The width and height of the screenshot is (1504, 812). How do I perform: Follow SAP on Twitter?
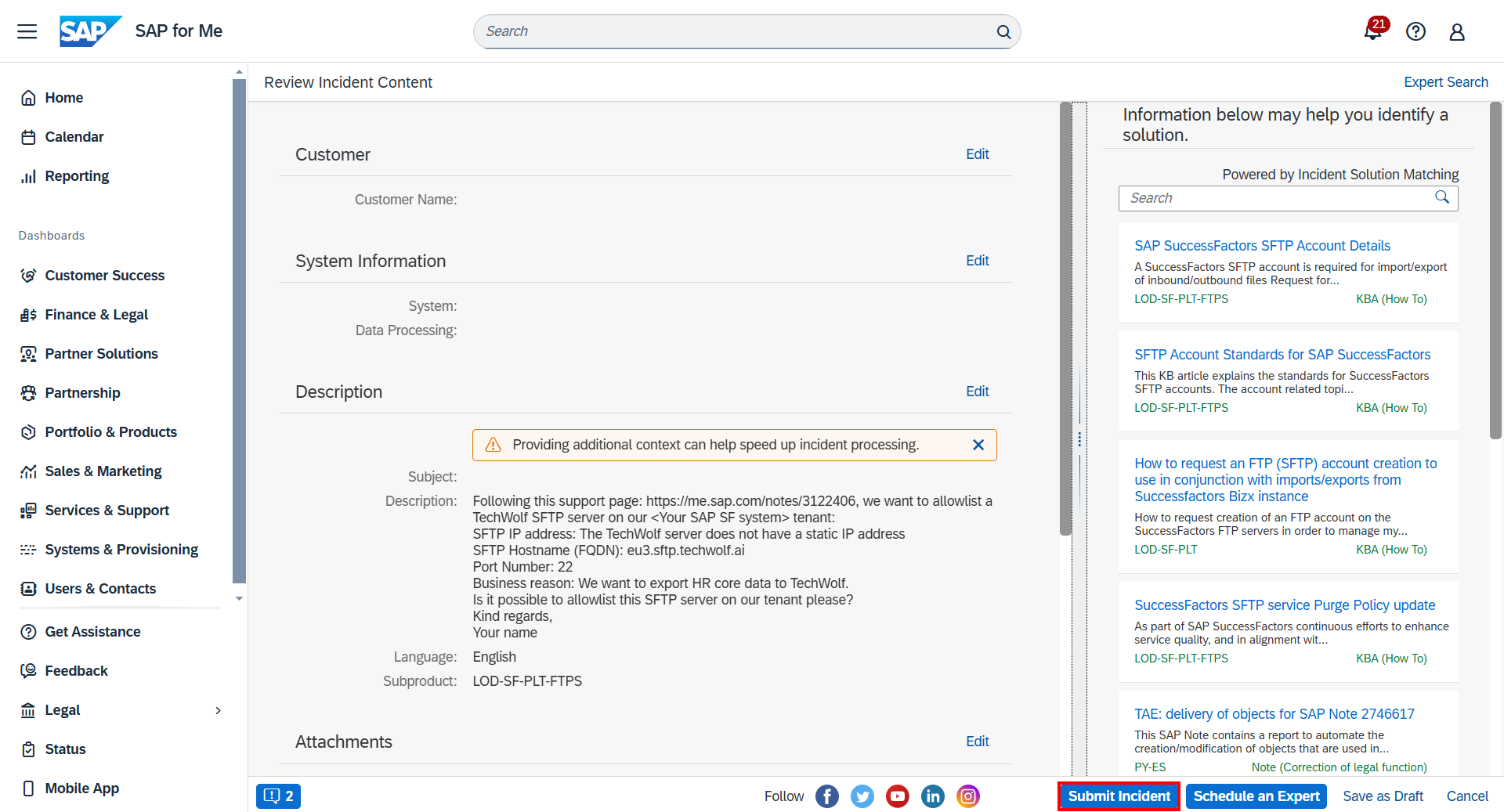coord(862,796)
